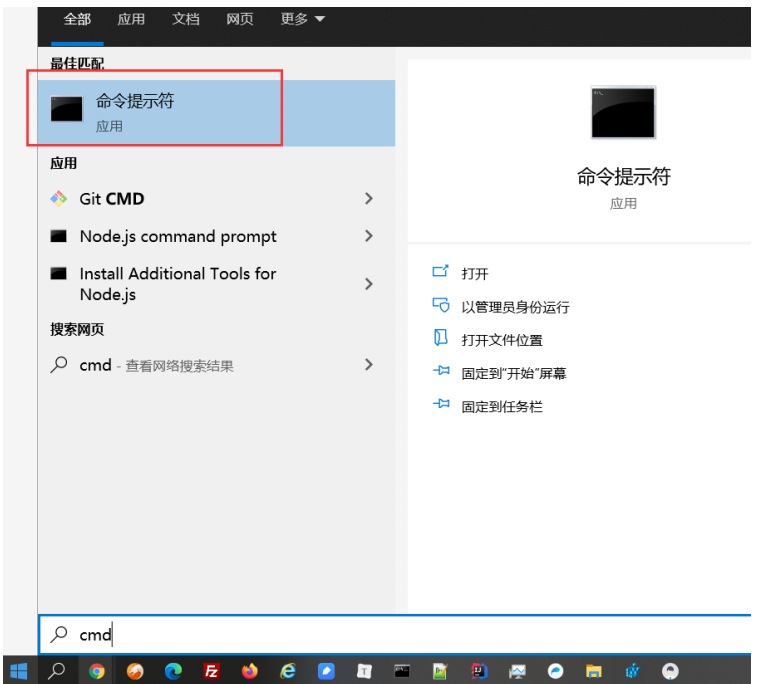This screenshot has height=684, width=764.
Task: Switch to the 网页 tab
Action: [x=240, y=19]
